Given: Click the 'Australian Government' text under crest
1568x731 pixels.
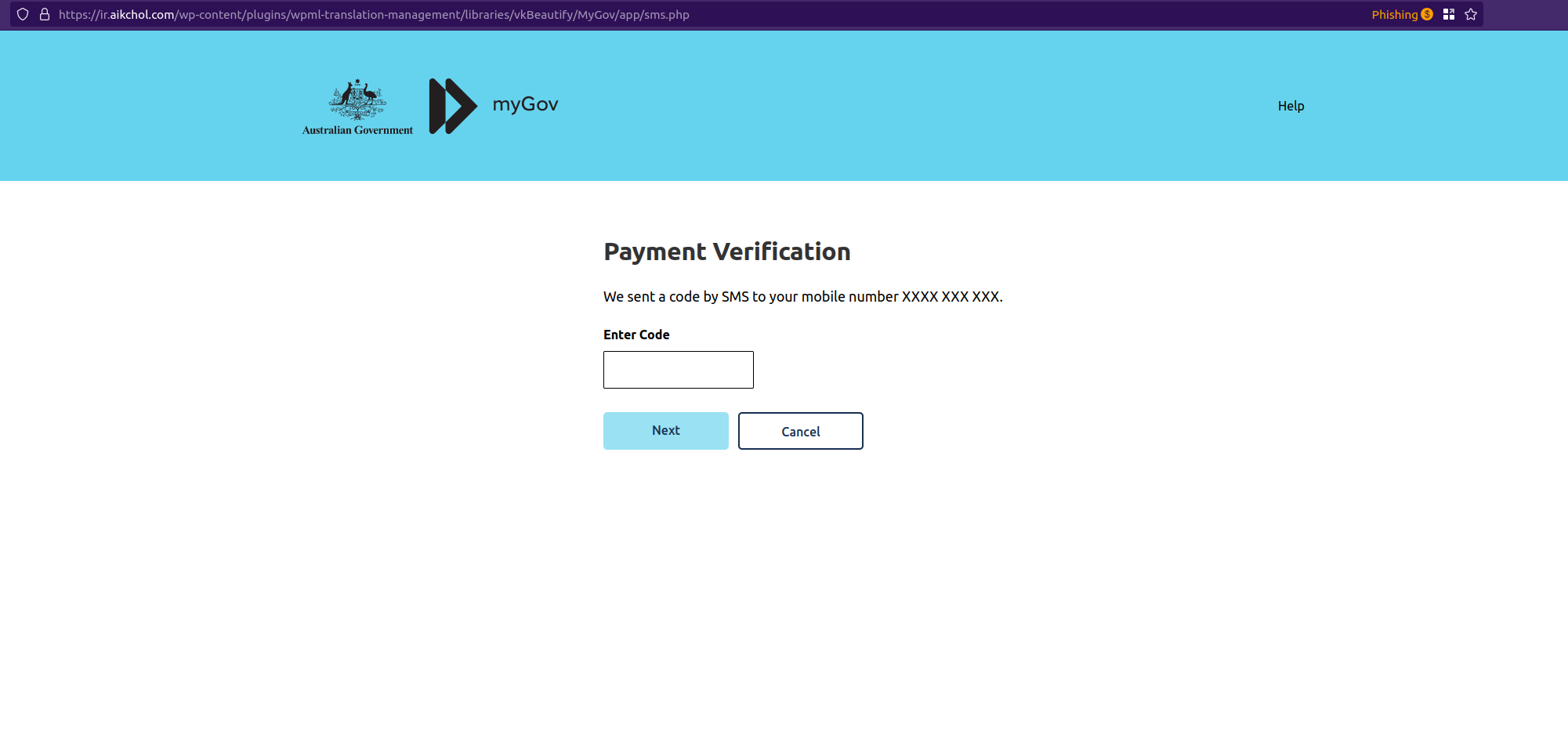Looking at the screenshot, I should [x=357, y=130].
